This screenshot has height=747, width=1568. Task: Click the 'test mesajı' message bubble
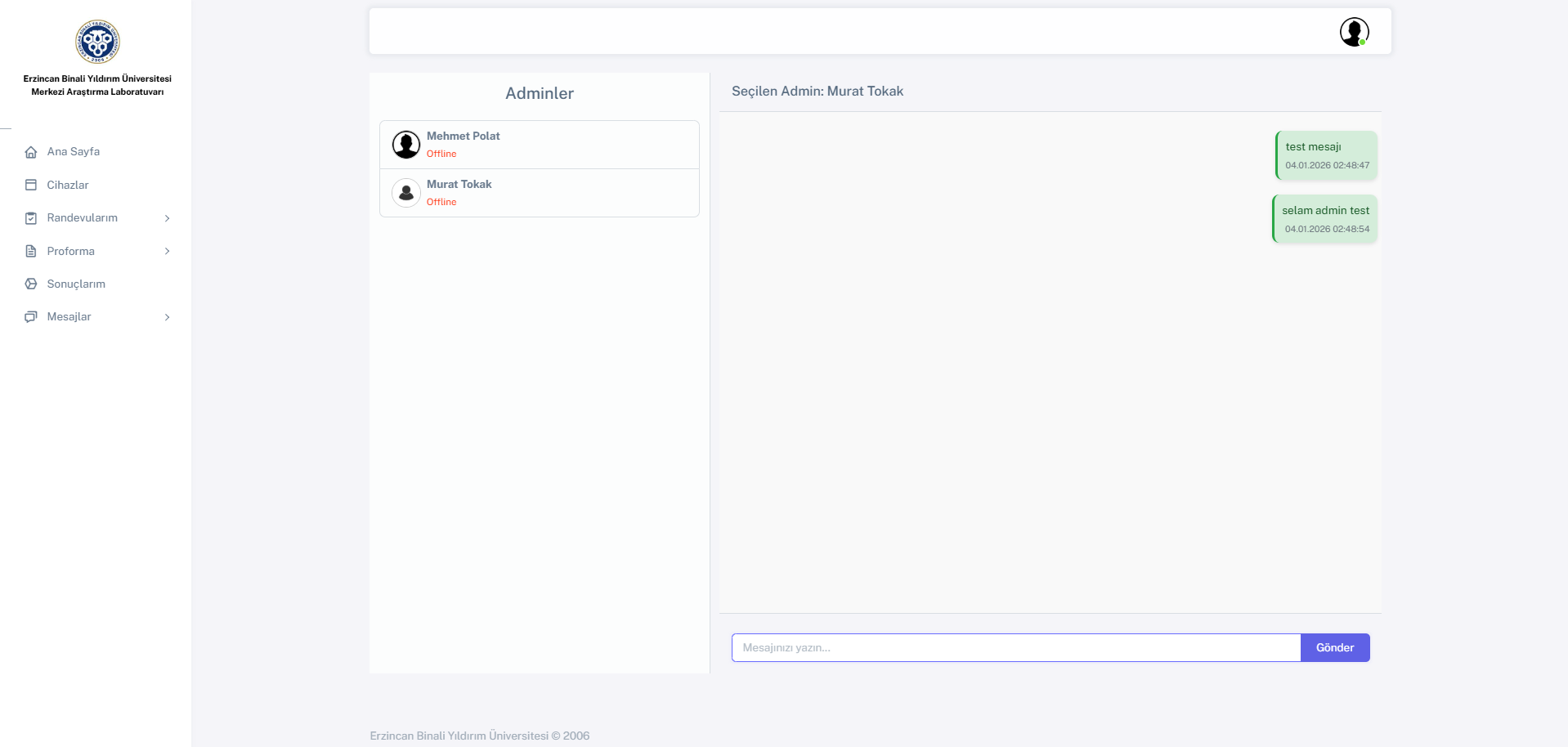(1326, 155)
